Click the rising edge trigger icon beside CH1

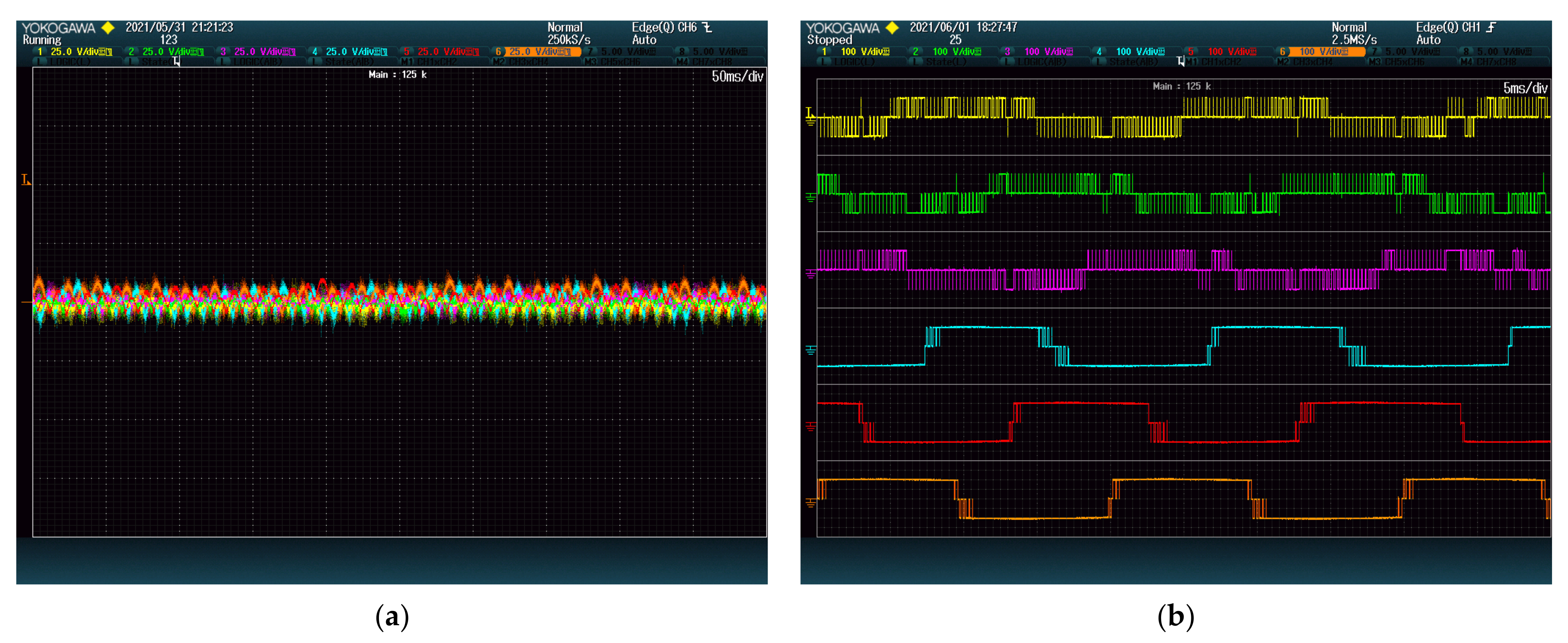[1491, 27]
